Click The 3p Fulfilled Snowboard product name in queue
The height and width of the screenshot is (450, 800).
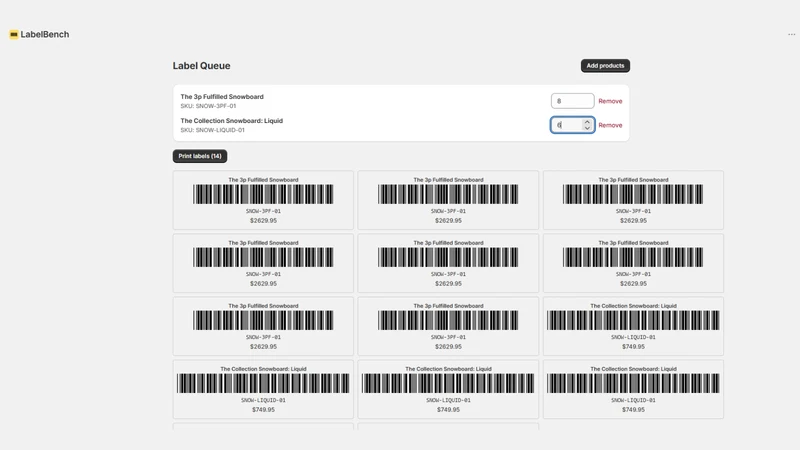222,96
